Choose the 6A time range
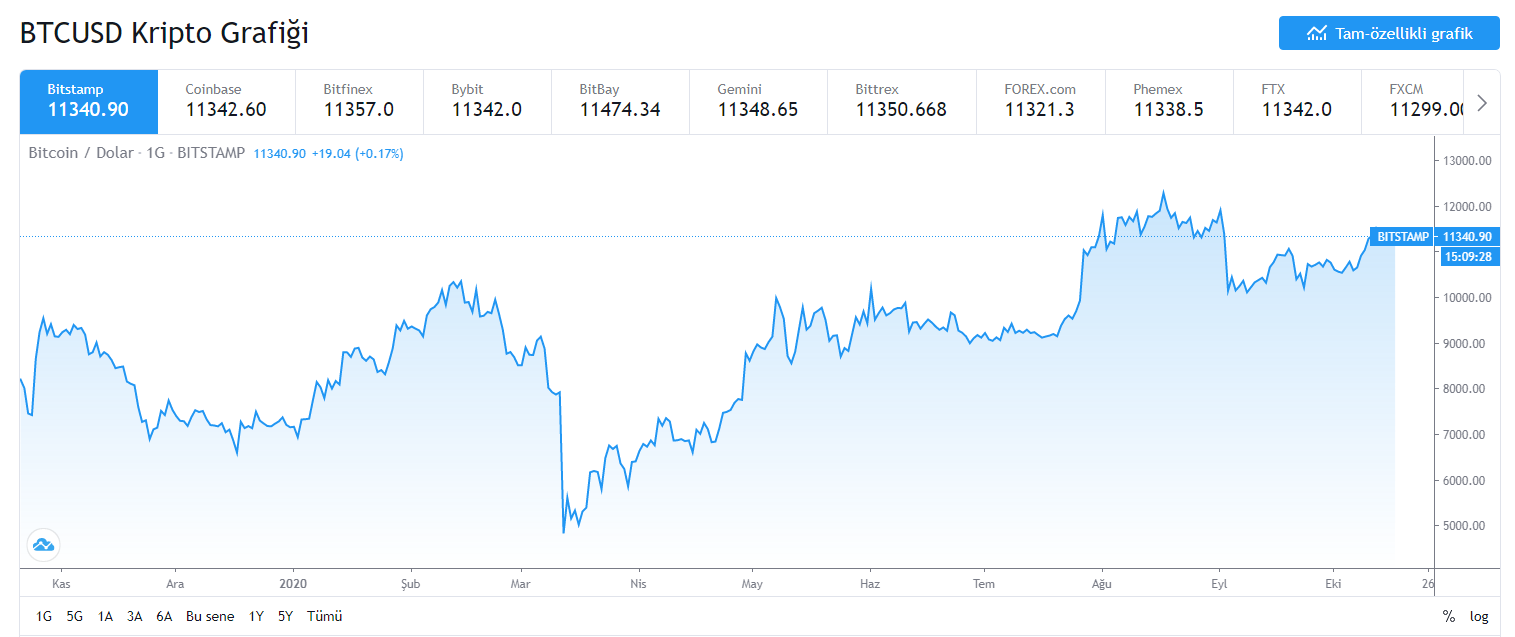1515x637 pixels. 164,616
